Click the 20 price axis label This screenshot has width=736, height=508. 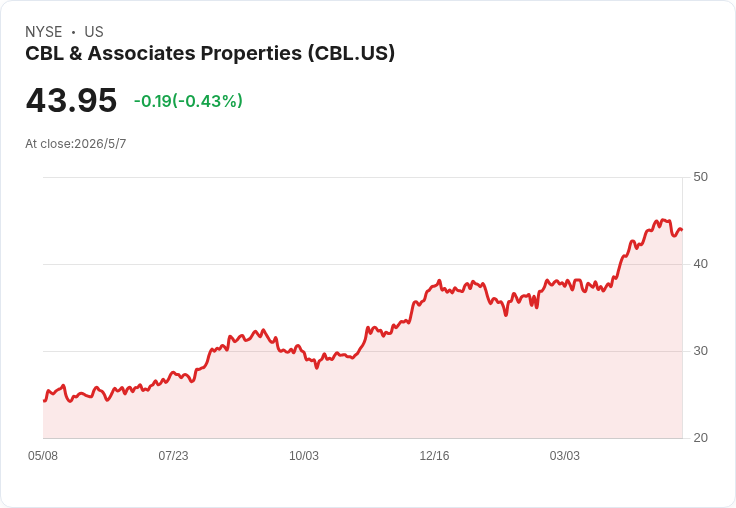click(x=700, y=438)
